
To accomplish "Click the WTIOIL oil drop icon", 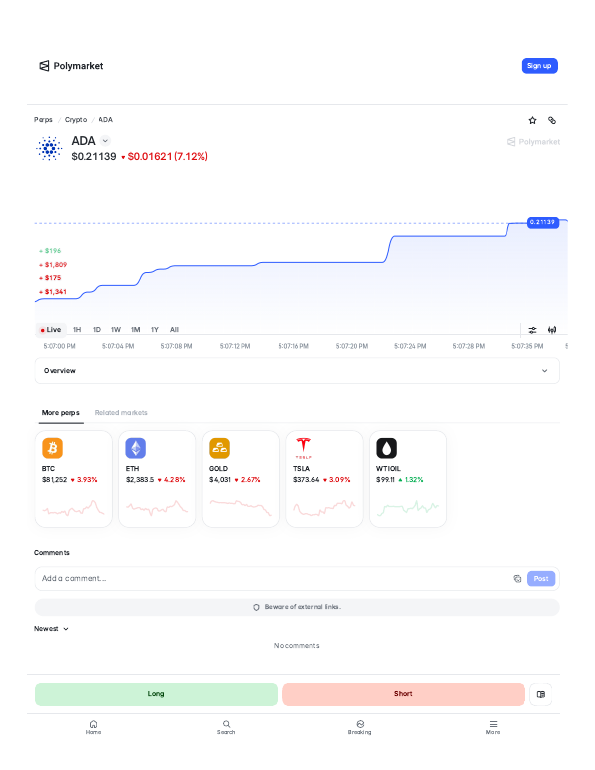I will pyautogui.click(x=386, y=448).
